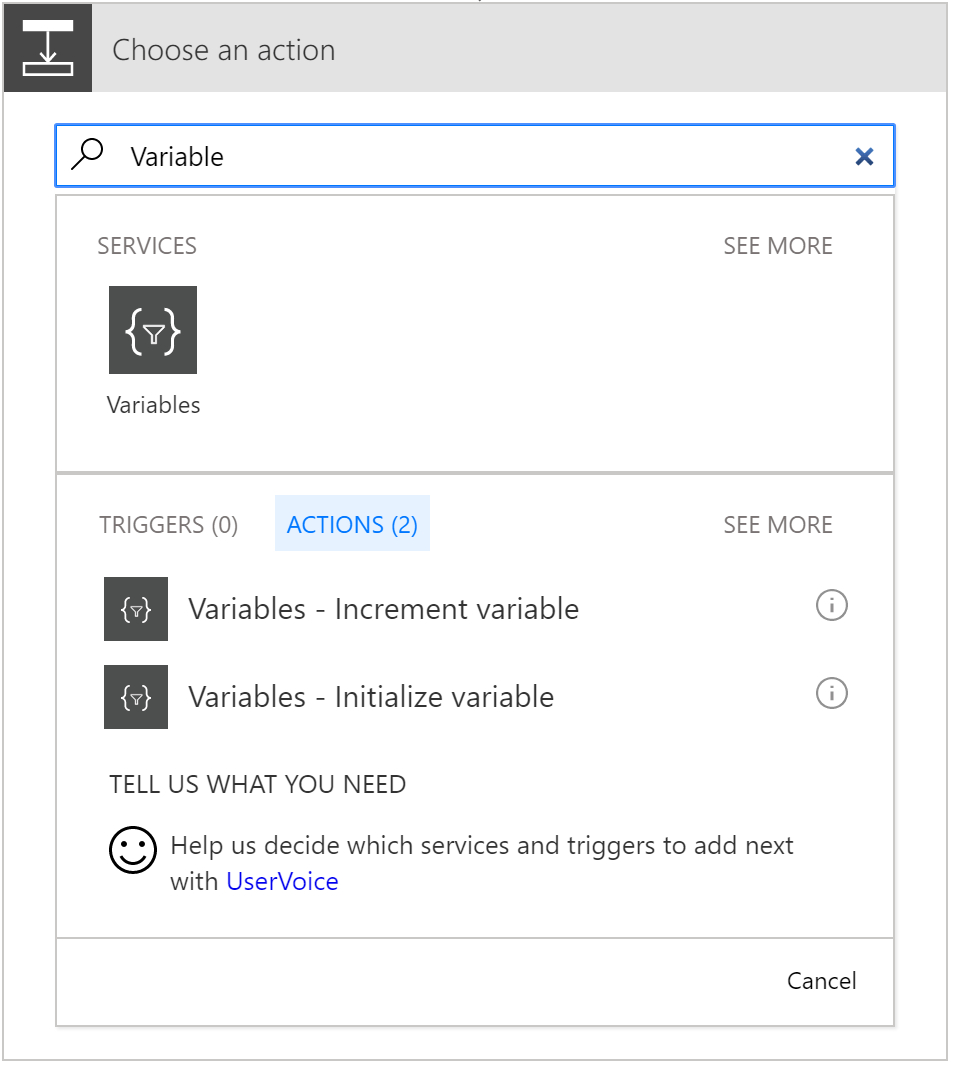Click the flow step icon in the header
Viewport: 955px width, 1068px height.
(x=47, y=47)
